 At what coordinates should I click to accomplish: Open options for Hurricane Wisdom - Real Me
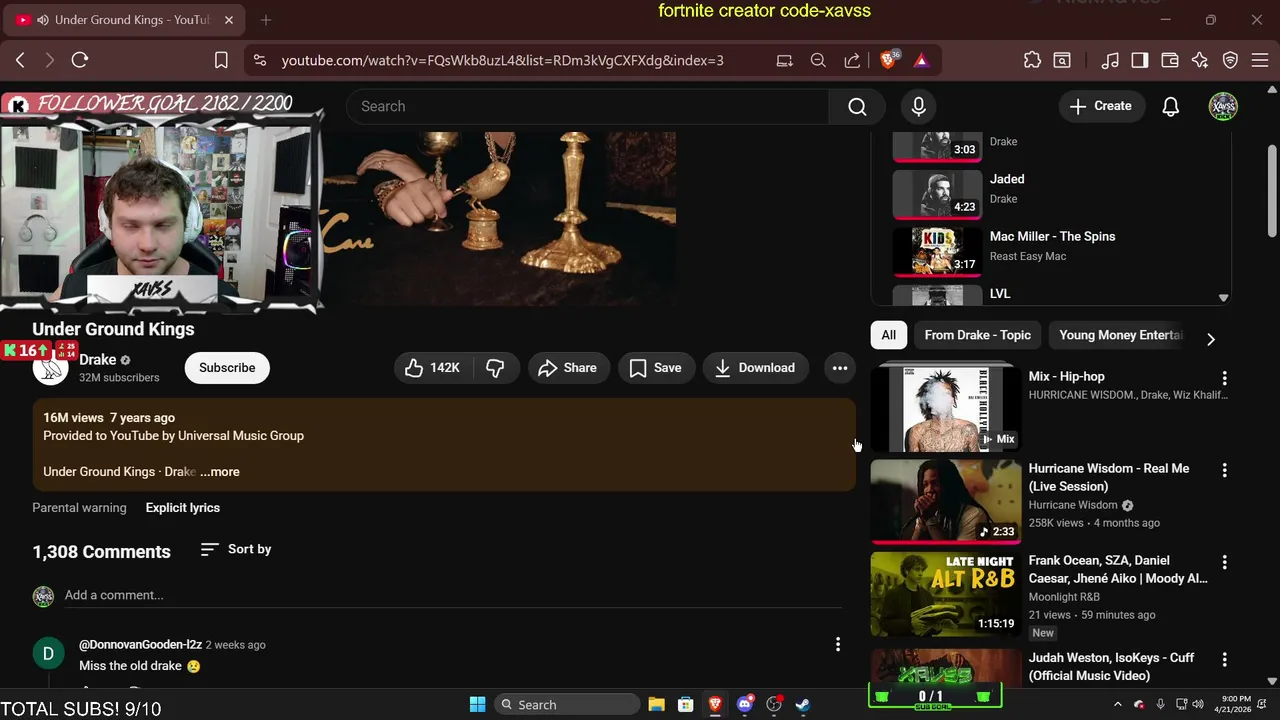point(1224,470)
